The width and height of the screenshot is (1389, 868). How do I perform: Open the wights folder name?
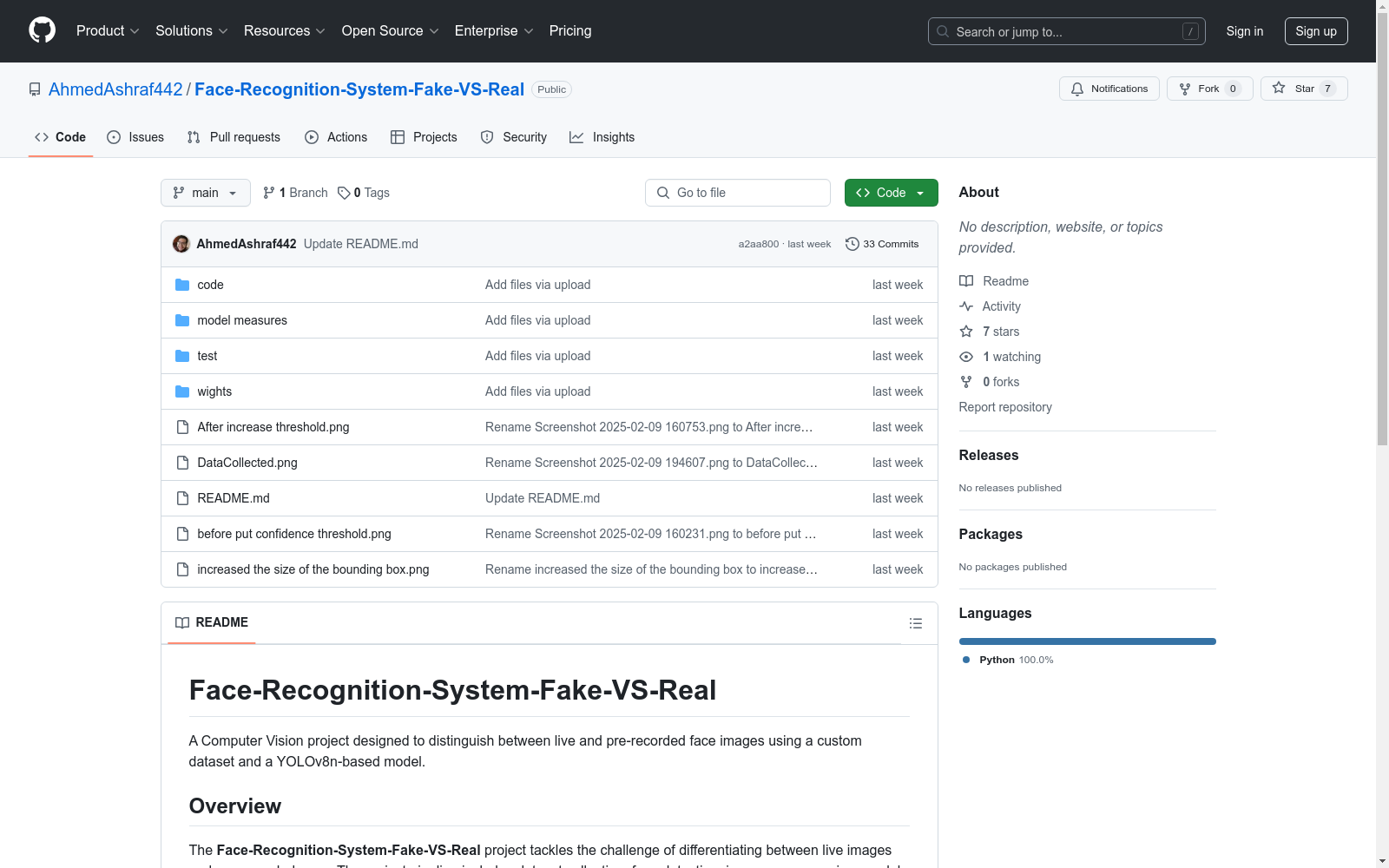point(214,391)
